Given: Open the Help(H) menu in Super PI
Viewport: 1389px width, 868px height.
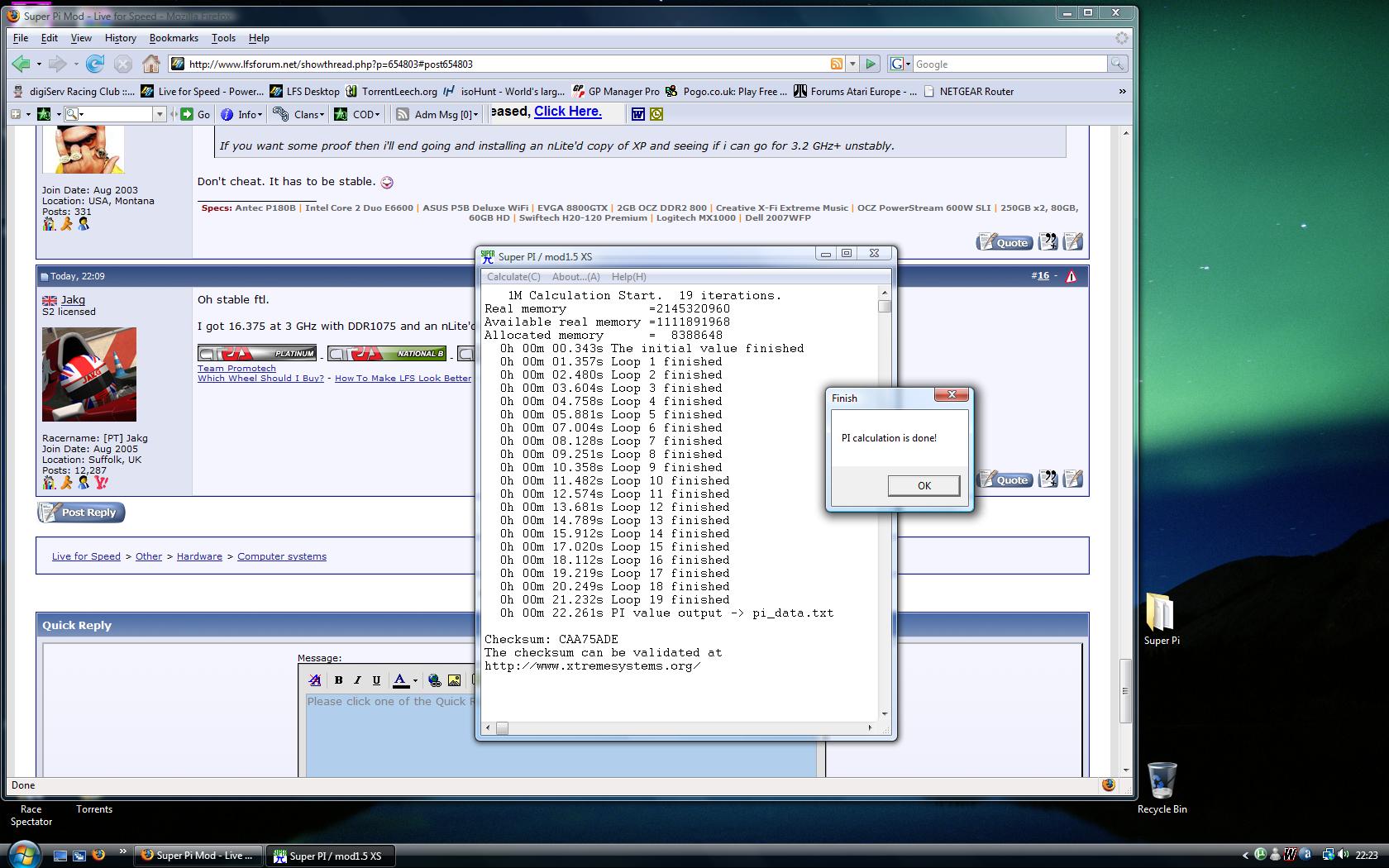Looking at the screenshot, I should tap(629, 277).
